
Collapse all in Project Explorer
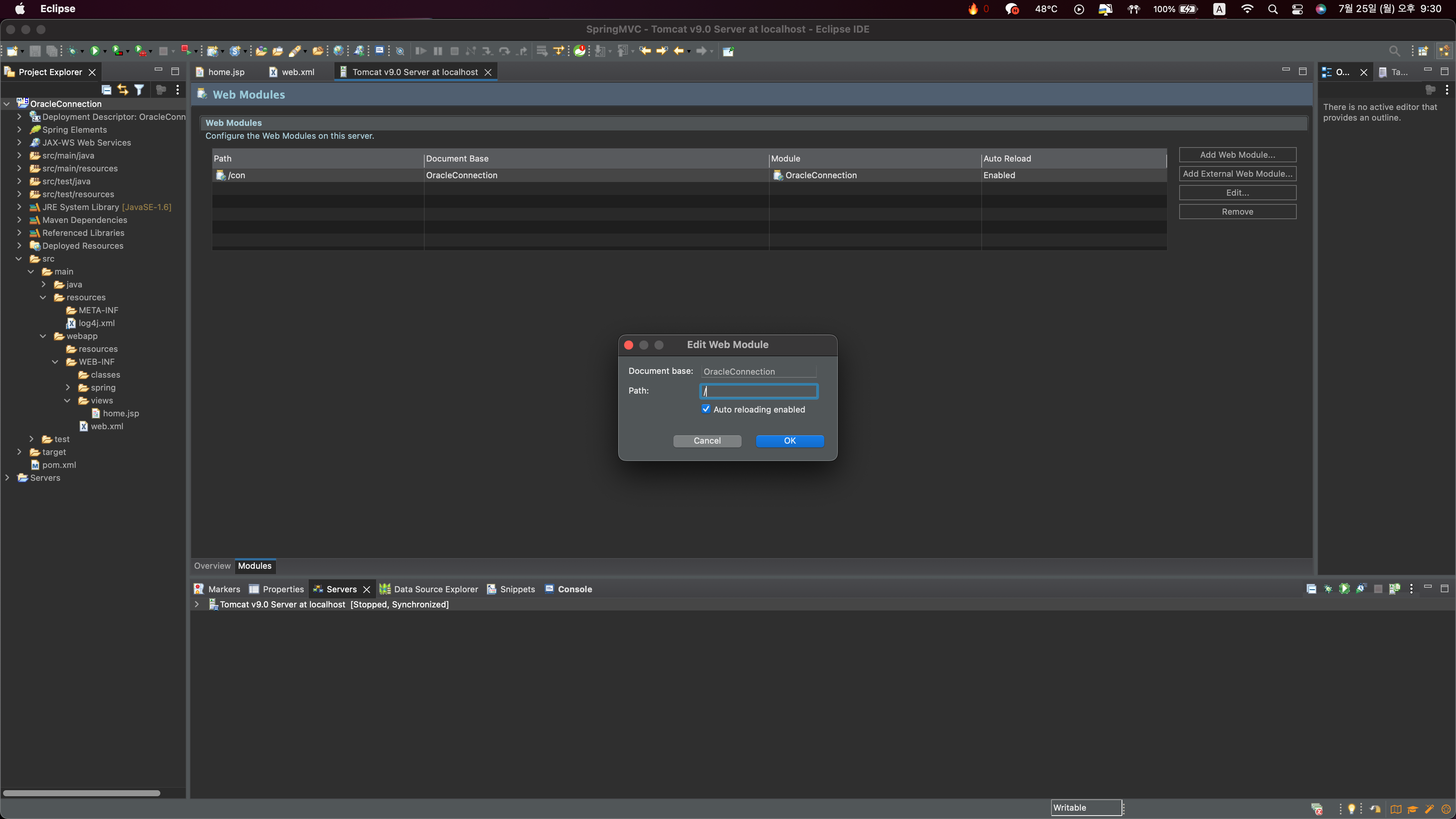(x=106, y=89)
